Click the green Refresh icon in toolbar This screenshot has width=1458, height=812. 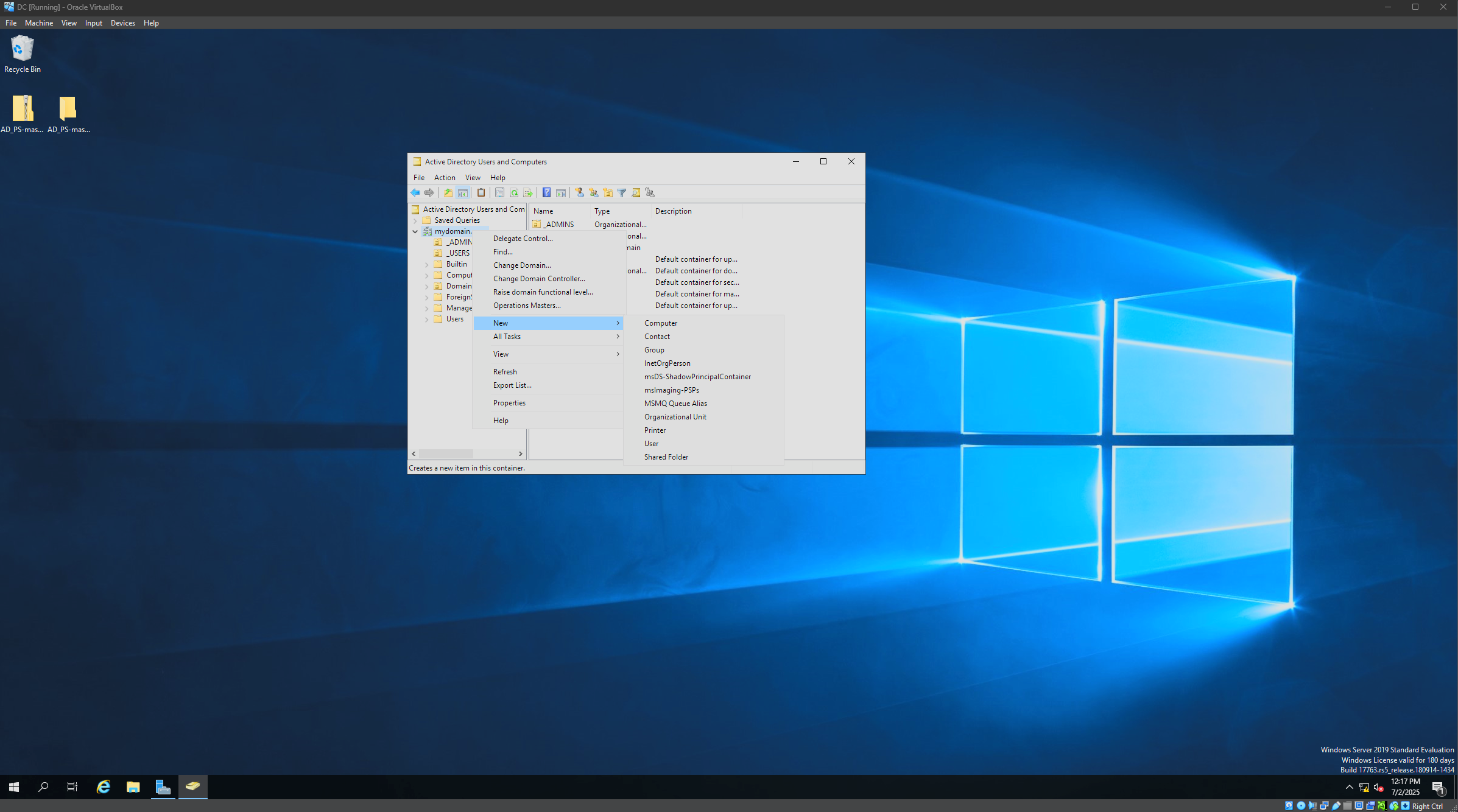tap(514, 193)
